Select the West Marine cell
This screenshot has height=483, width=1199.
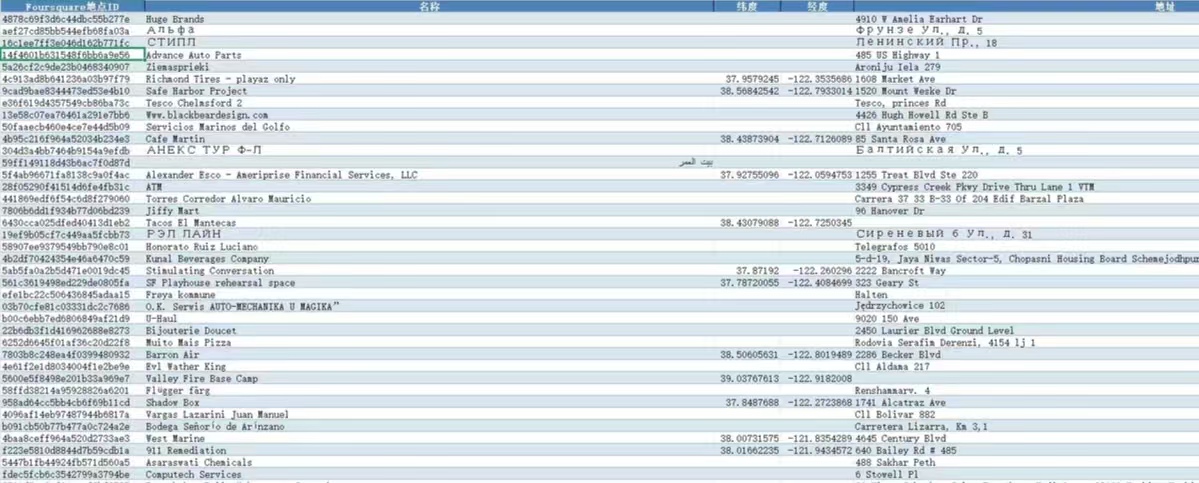[428, 439]
